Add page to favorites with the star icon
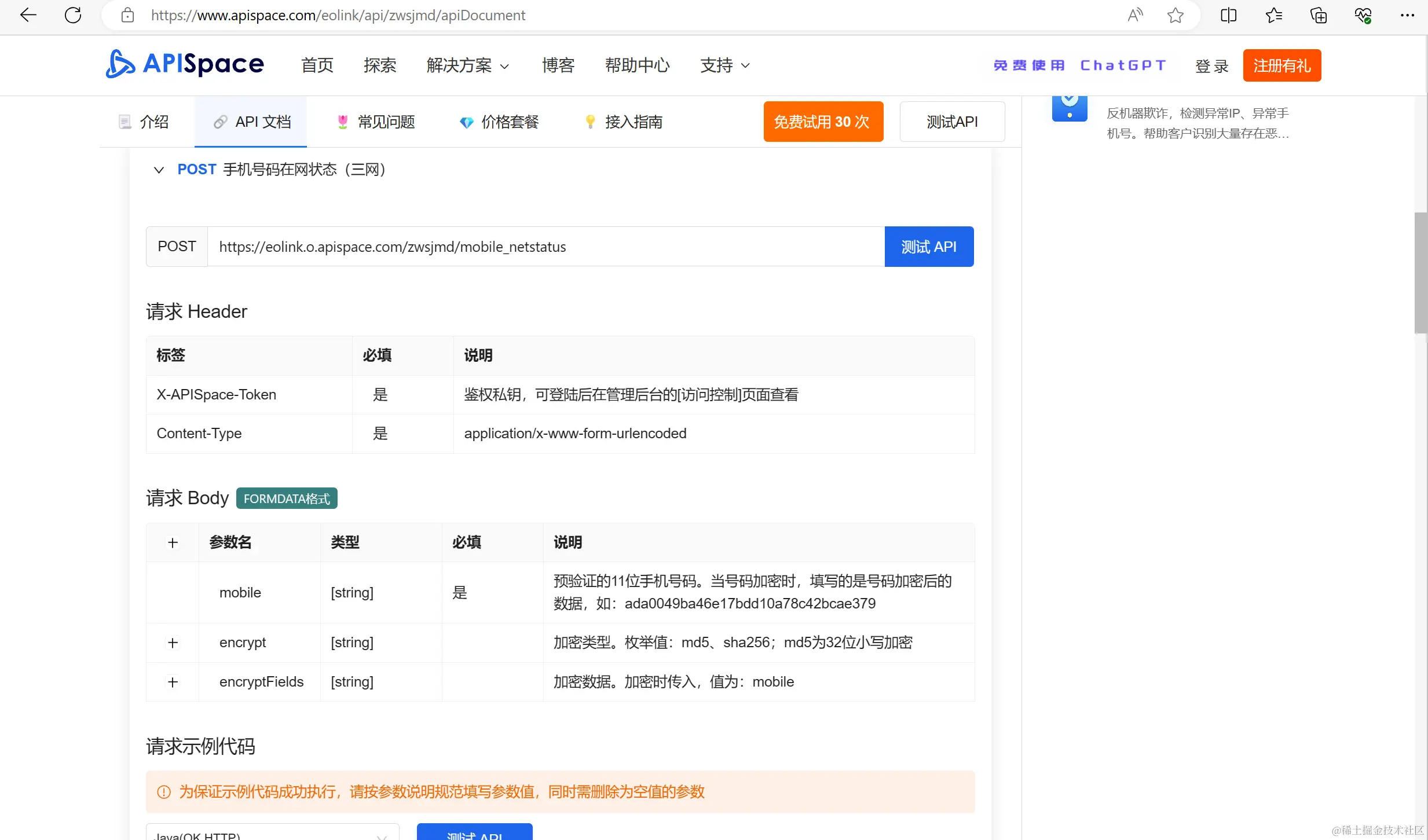This screenshot has height=840, width=1428. coord(1175,15)
